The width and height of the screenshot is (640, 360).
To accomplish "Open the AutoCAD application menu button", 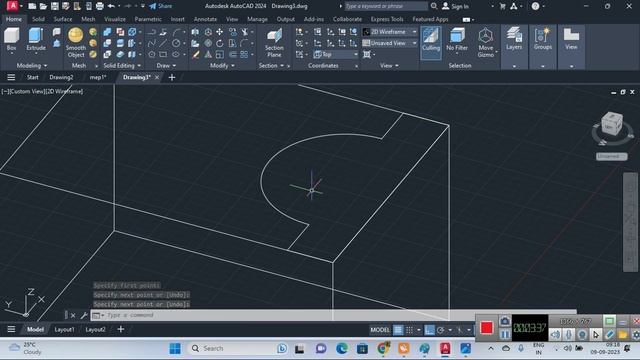I will click(12, 6).
